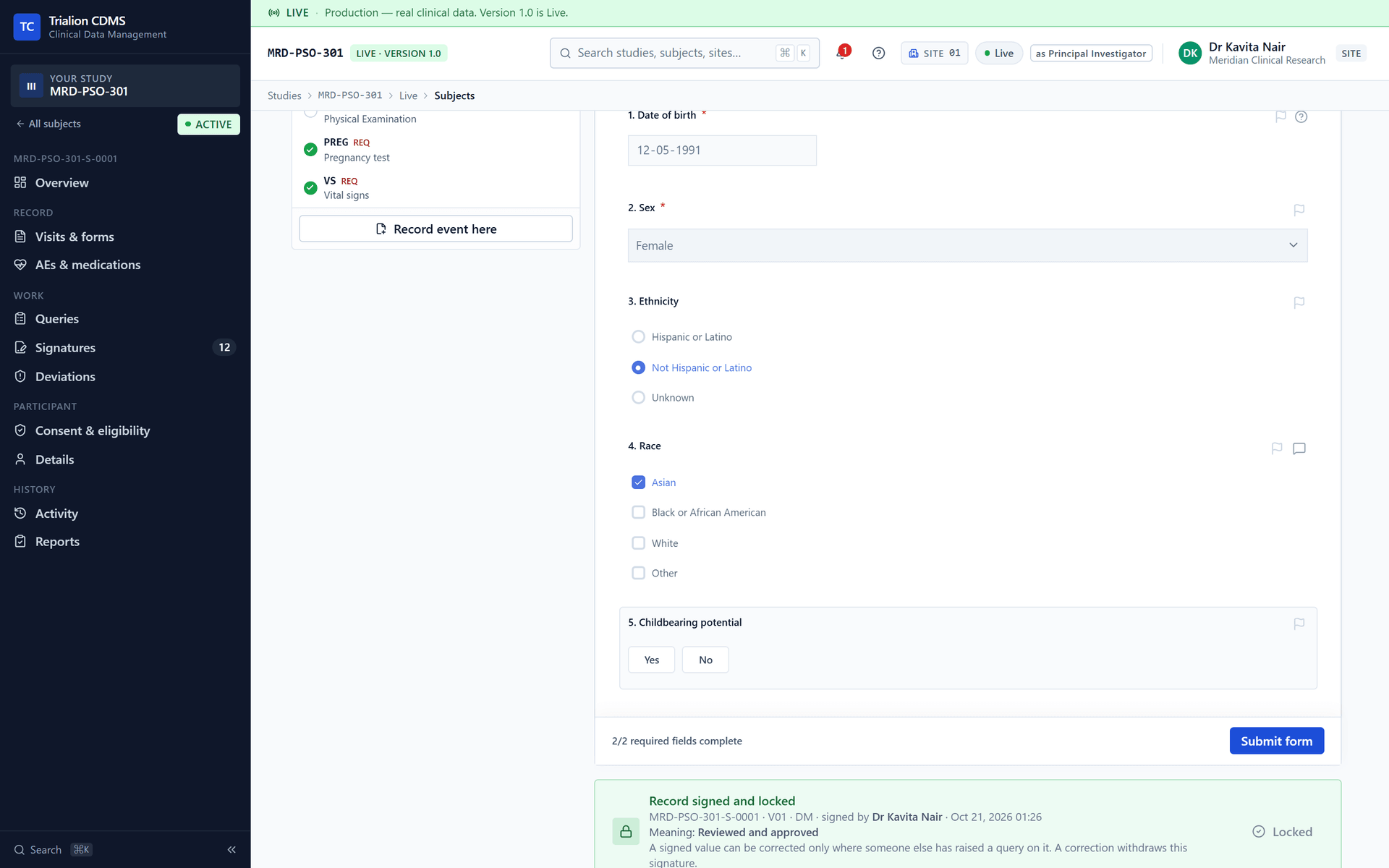The width and height of the screenshot is (1389, 868).
Task: Click the study icon beside MRD-PSO-301
Action: [x=31, y=85]
